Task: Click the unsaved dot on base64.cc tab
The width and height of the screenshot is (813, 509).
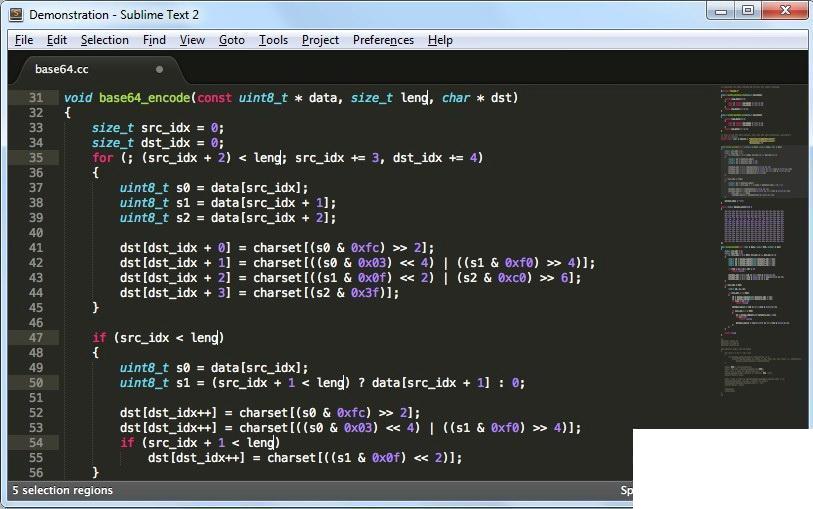Action: pyautogui.click(x=159, y=69)
